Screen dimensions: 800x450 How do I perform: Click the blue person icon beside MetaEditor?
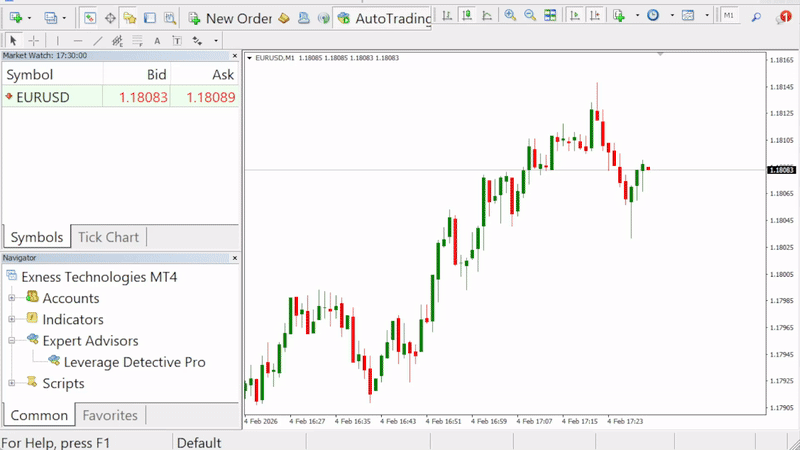pyautogui.click(x=304, y=18)
